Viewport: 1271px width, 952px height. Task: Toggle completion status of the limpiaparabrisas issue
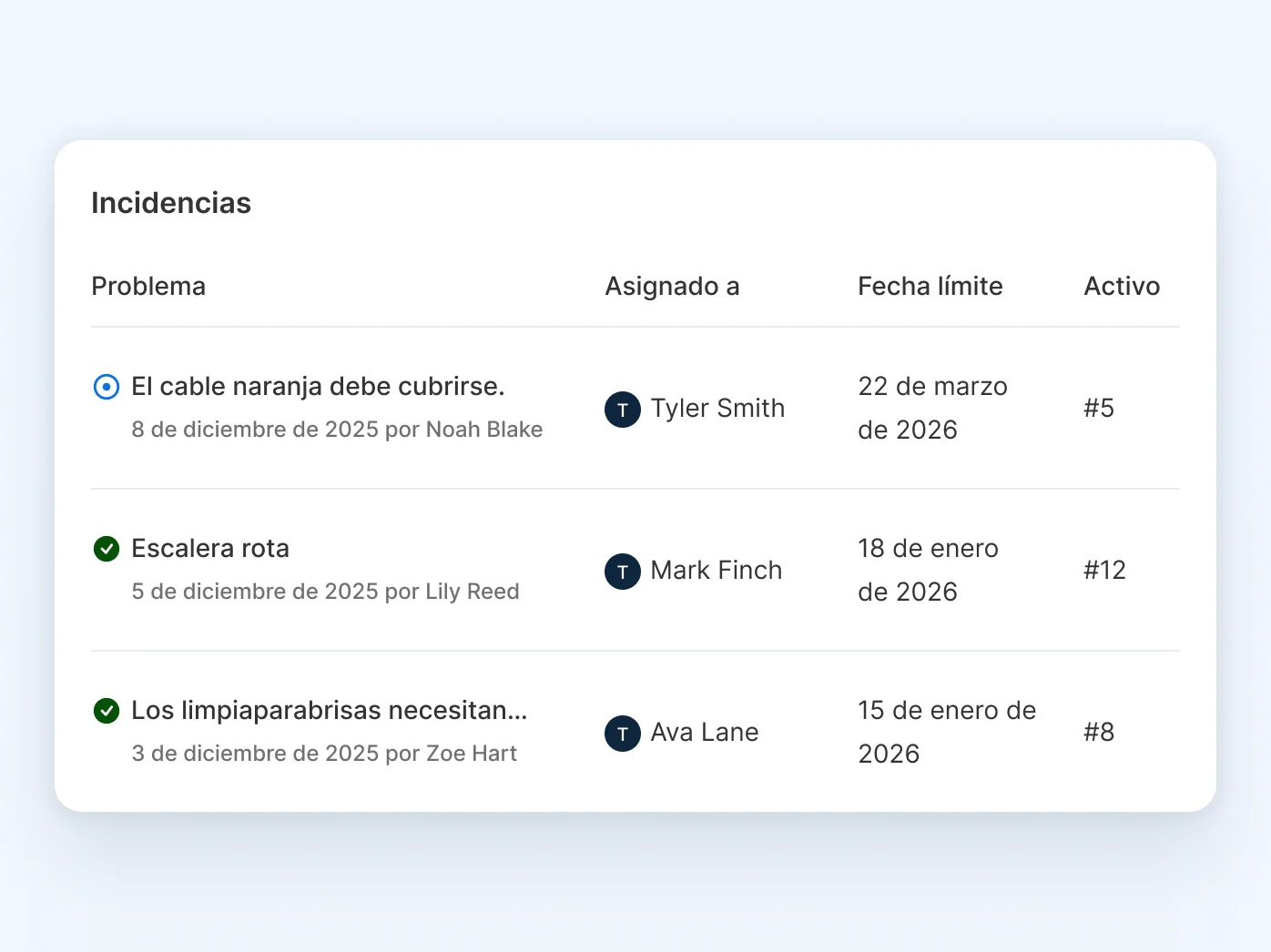point(106,711)
